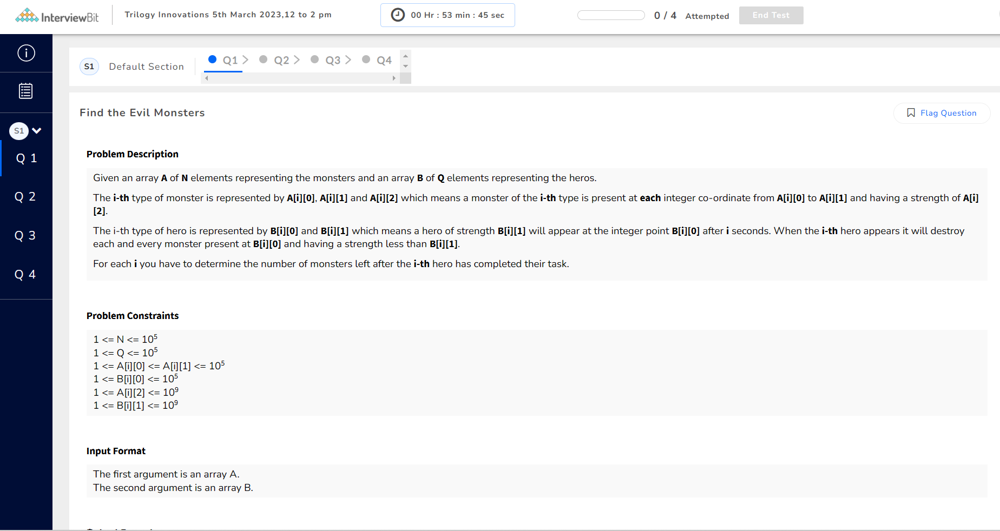Image resolution: width=1000 pixels, height=531 pixels.
Task: Click the S1 badge beside Default Section
Action: coord(89,66)
